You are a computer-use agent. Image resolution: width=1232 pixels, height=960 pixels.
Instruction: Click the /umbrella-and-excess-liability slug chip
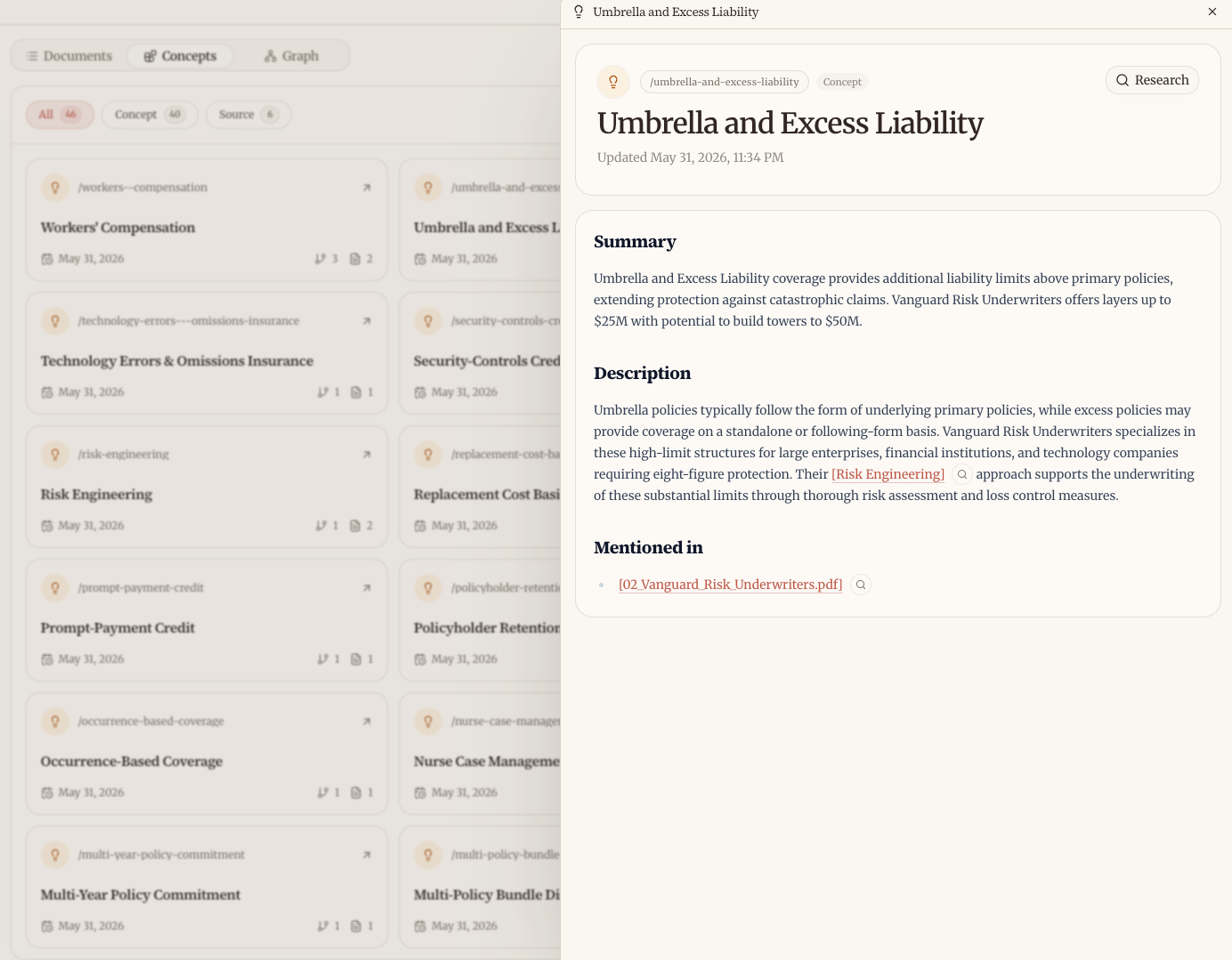(x=724, y=82)
